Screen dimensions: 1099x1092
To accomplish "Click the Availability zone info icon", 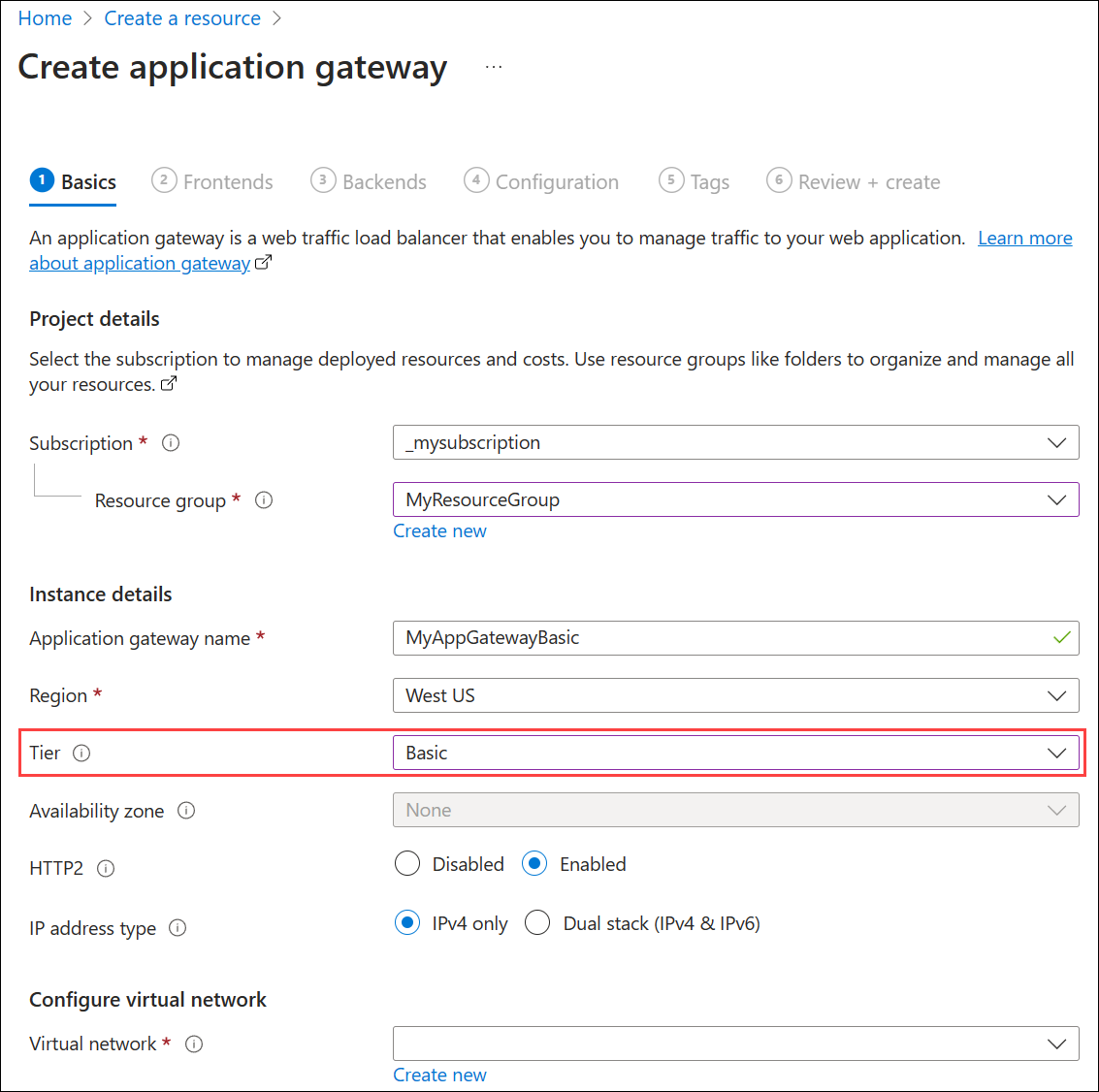I will pos(185,811).
